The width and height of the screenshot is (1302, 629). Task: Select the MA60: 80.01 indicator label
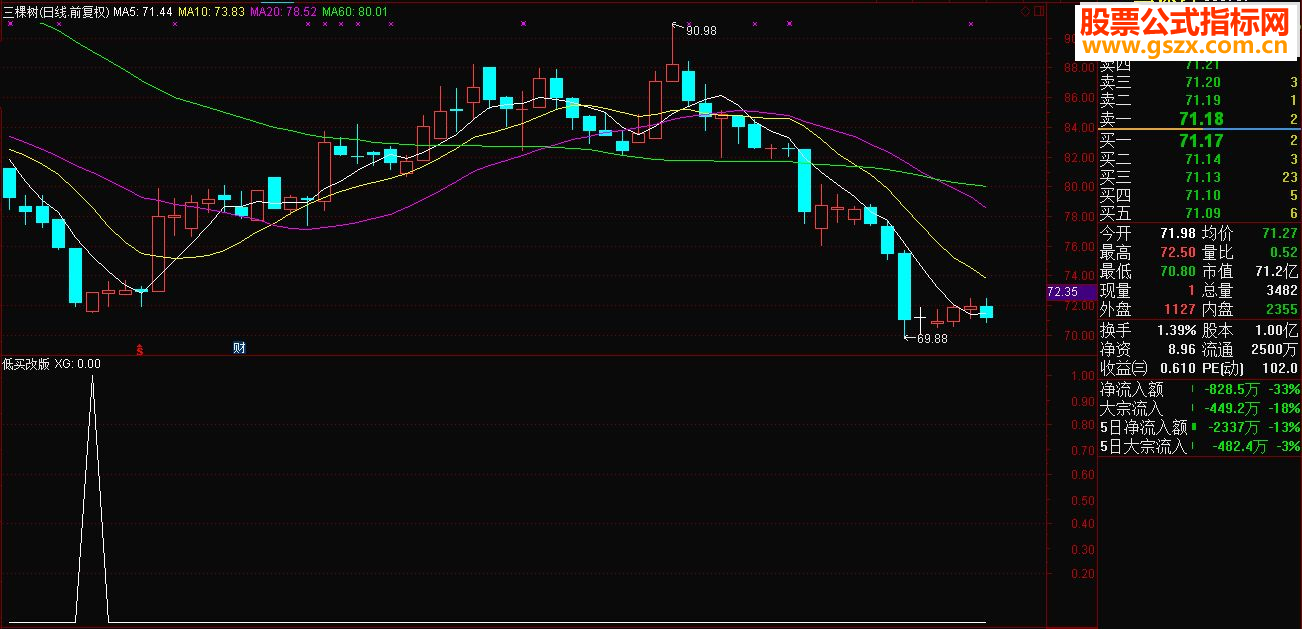tap(354, 10)
